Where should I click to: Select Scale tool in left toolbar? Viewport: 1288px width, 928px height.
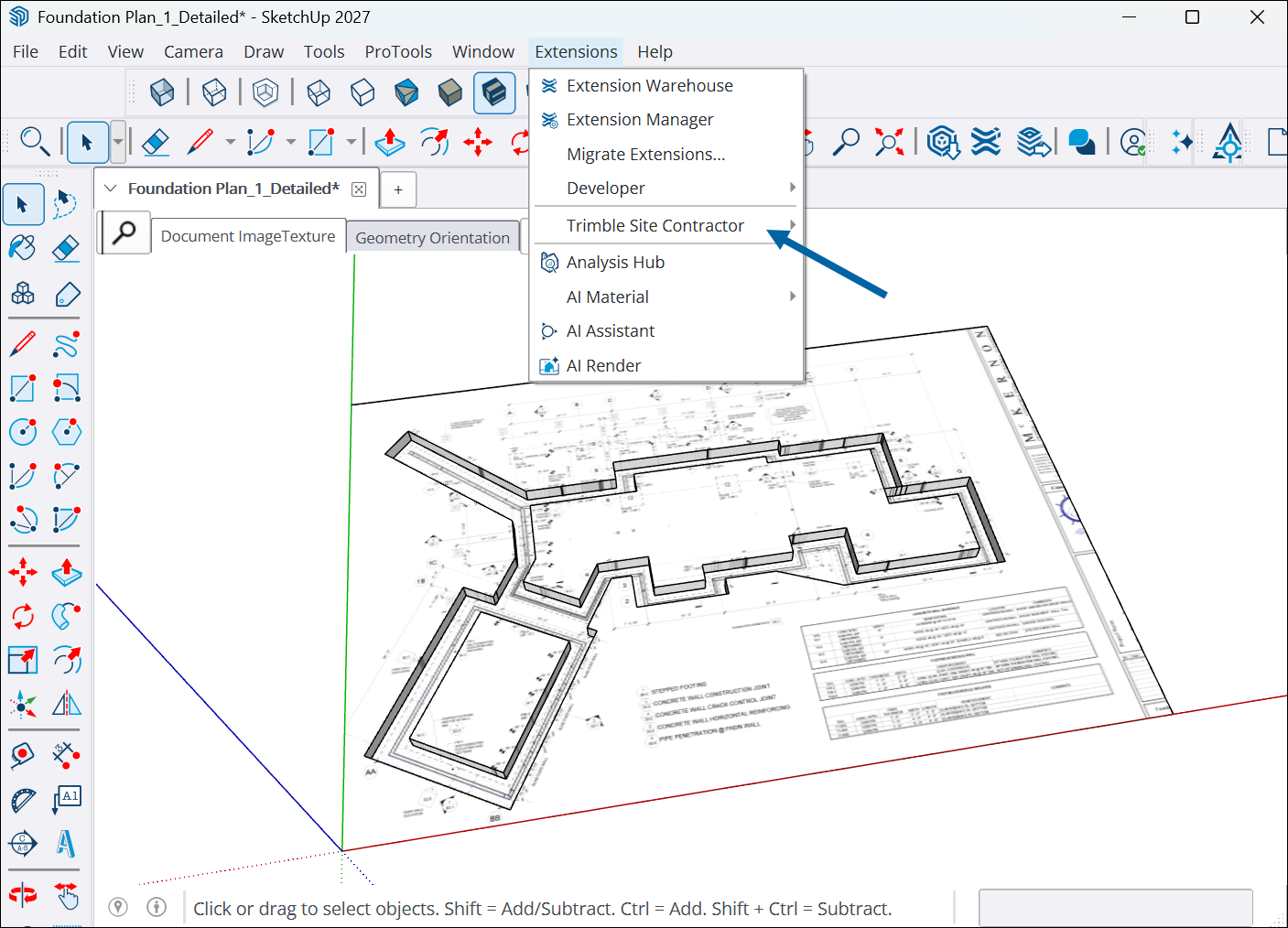23,659
